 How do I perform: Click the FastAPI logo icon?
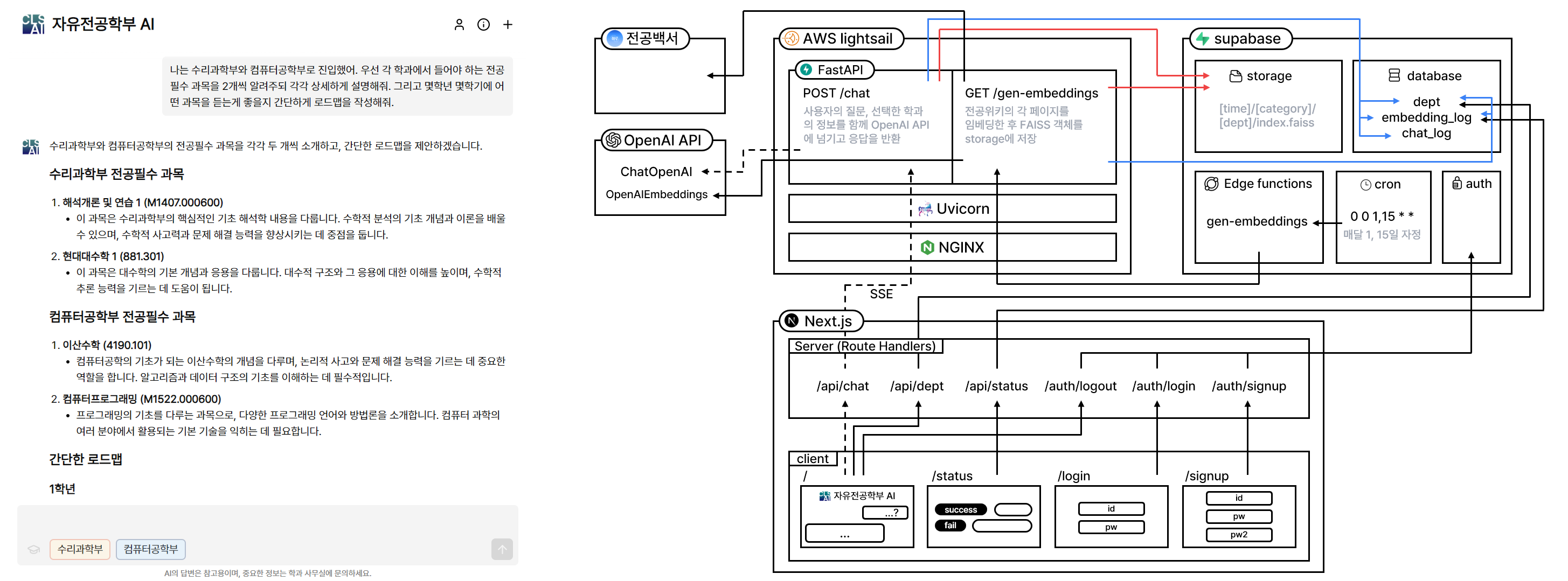806,69
